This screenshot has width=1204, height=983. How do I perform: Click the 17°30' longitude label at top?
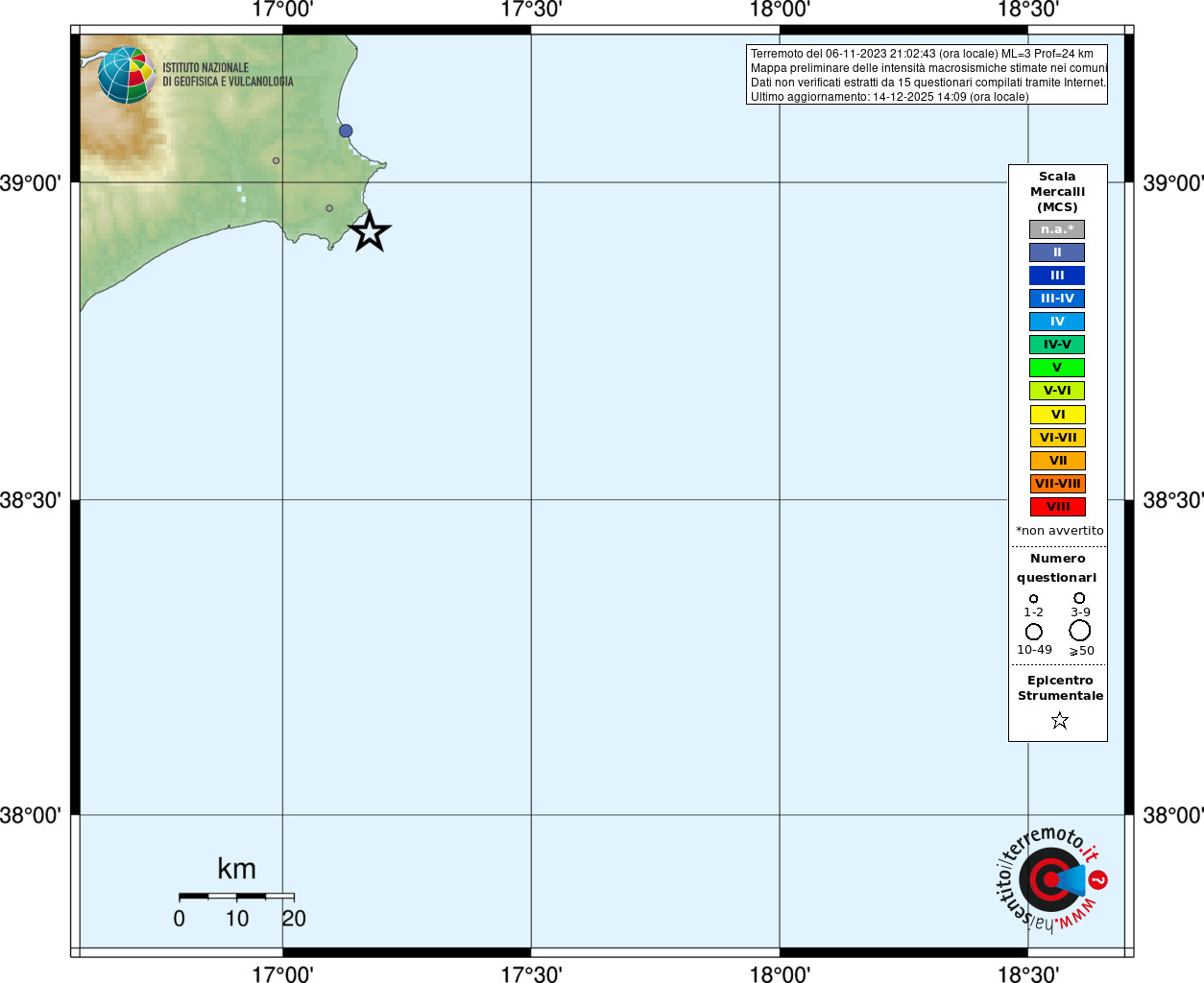click(x=531, y=10)
